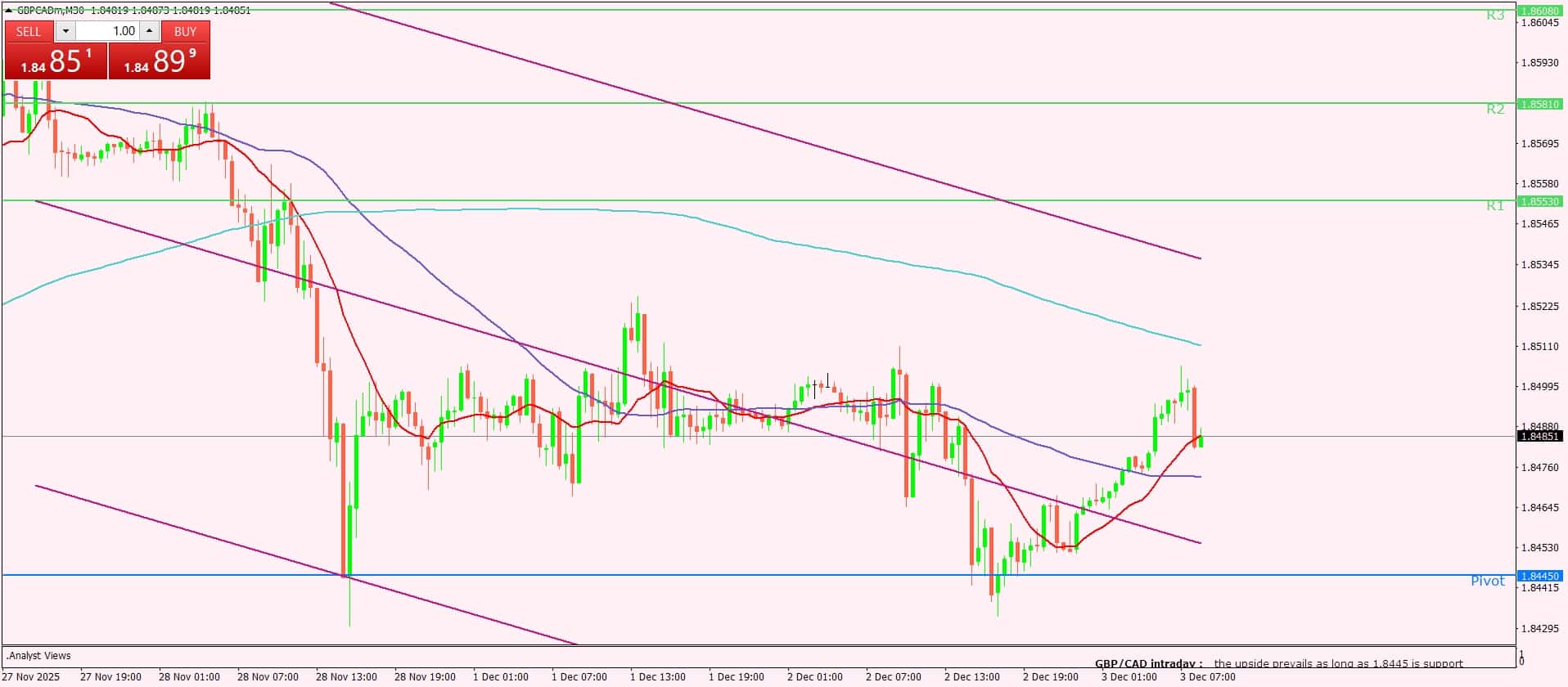1568x687 pixels.
Task: Click the 3 Dec 07:00 time label
Action: (x=1207, y=677)
